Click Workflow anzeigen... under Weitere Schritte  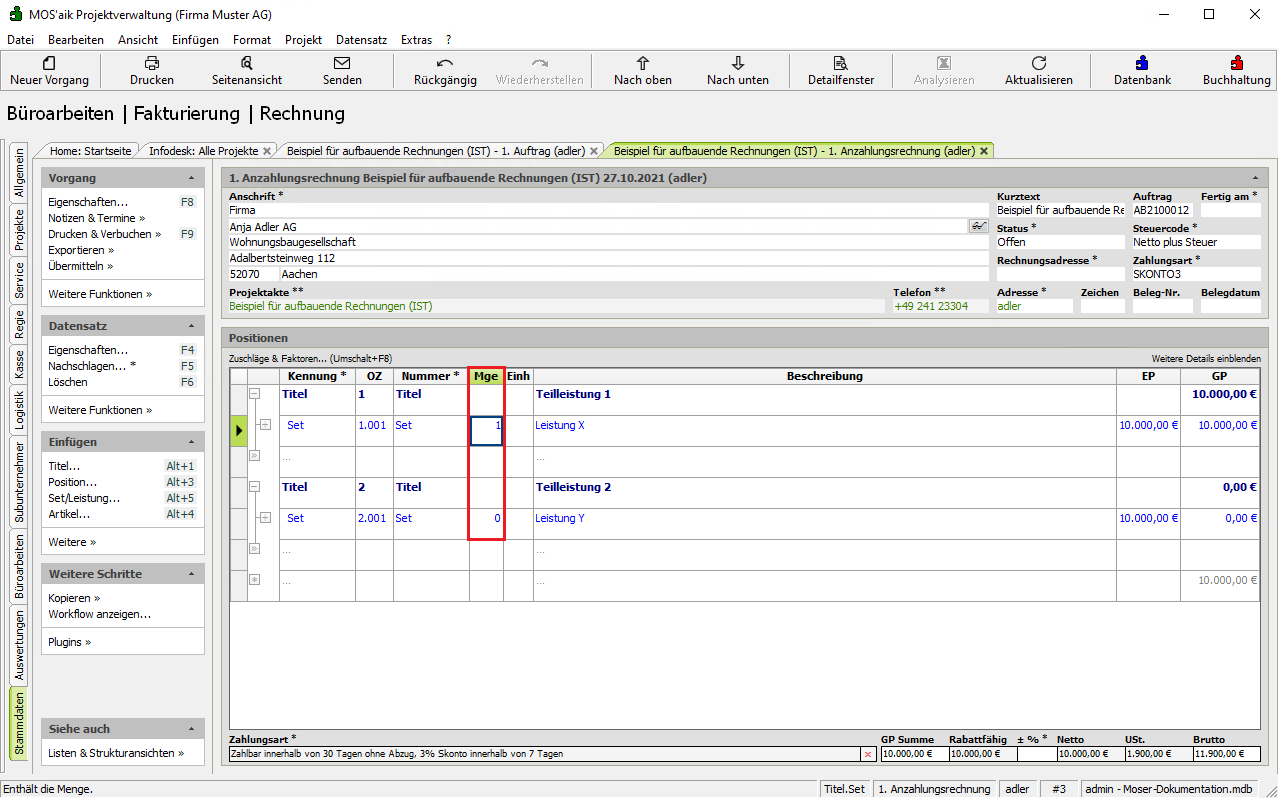tap(99, 614)
